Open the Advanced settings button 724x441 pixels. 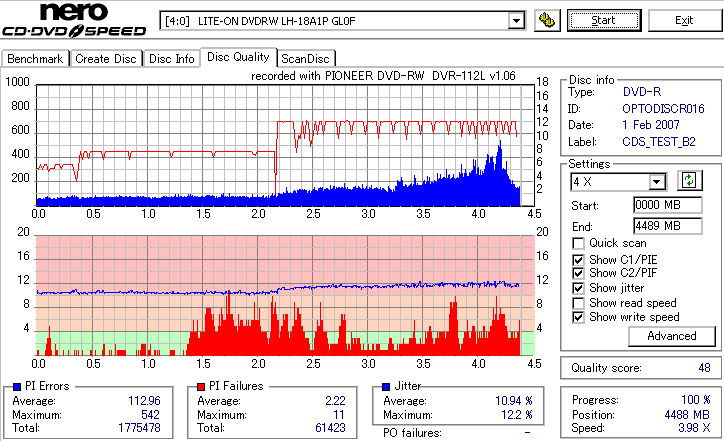click(672, 336)
